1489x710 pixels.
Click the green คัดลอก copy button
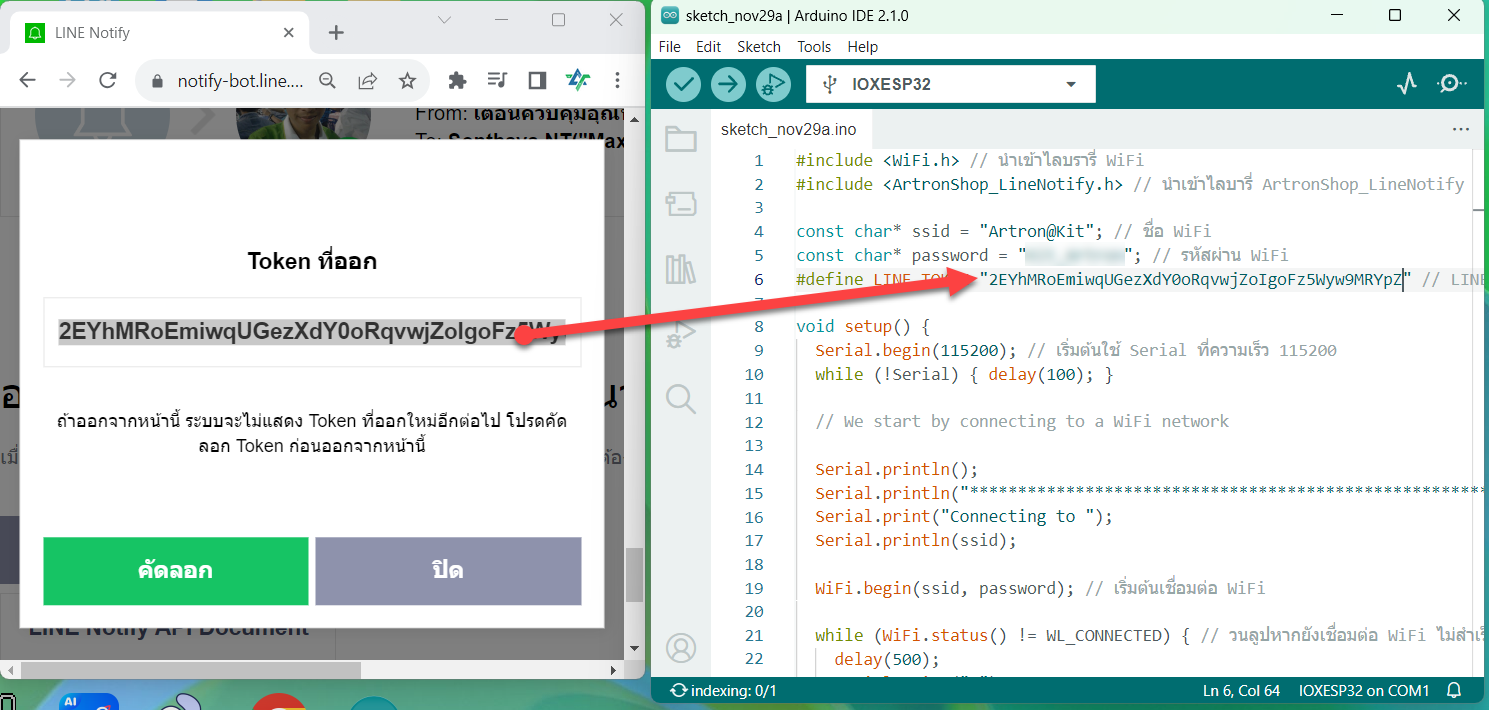coord(175,571)
